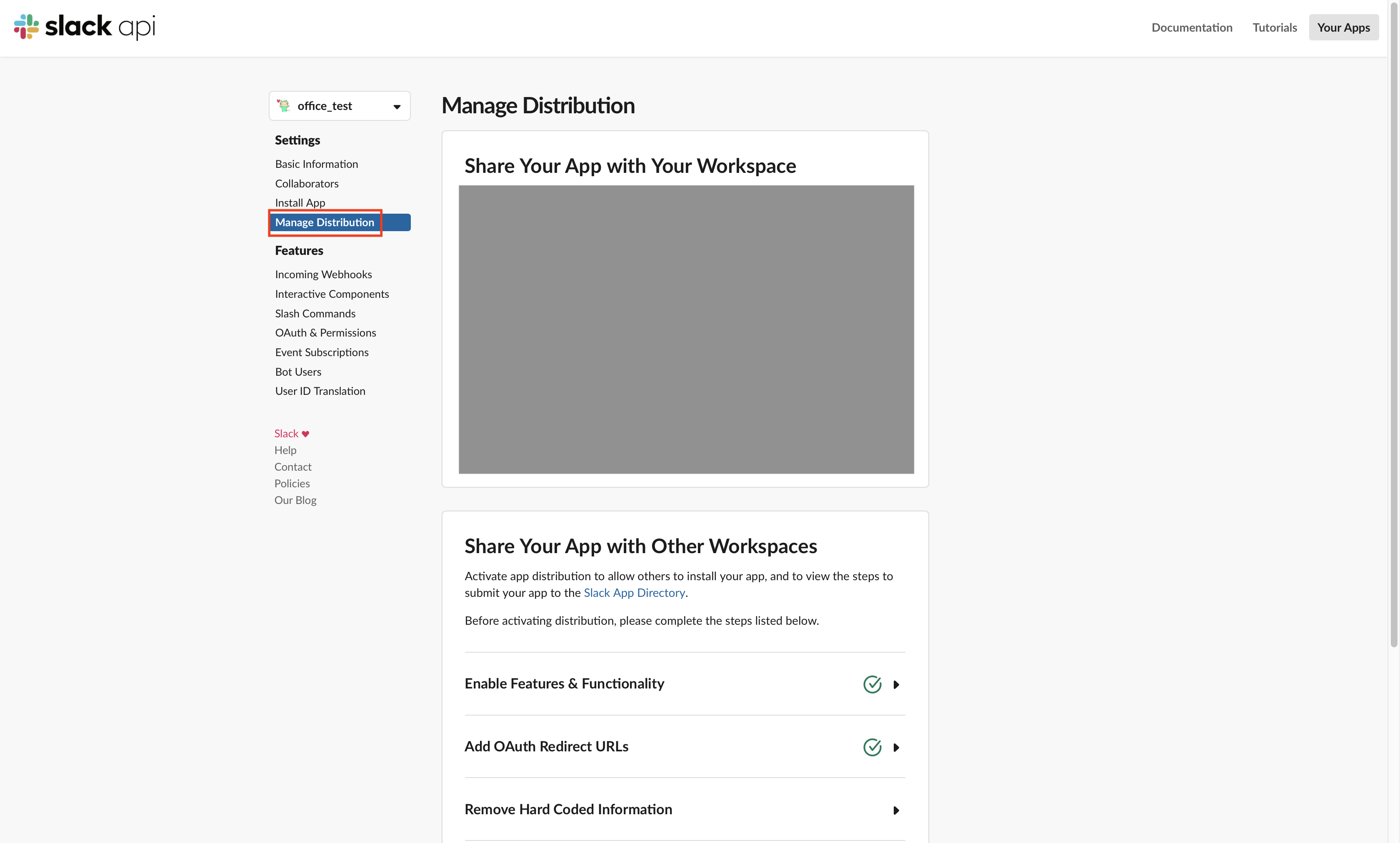Open the Help link
Viewport: 1400px width, 843px height.
pos(285,450)
